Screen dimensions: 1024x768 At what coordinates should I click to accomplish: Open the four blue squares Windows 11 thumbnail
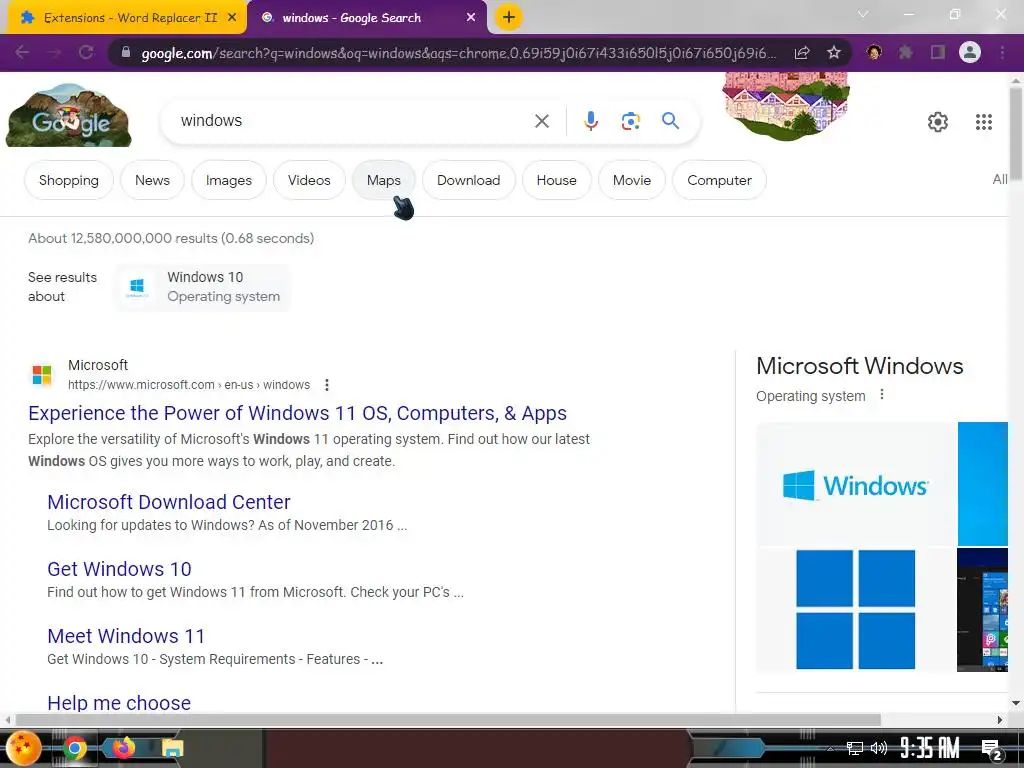tap(856, 609)
